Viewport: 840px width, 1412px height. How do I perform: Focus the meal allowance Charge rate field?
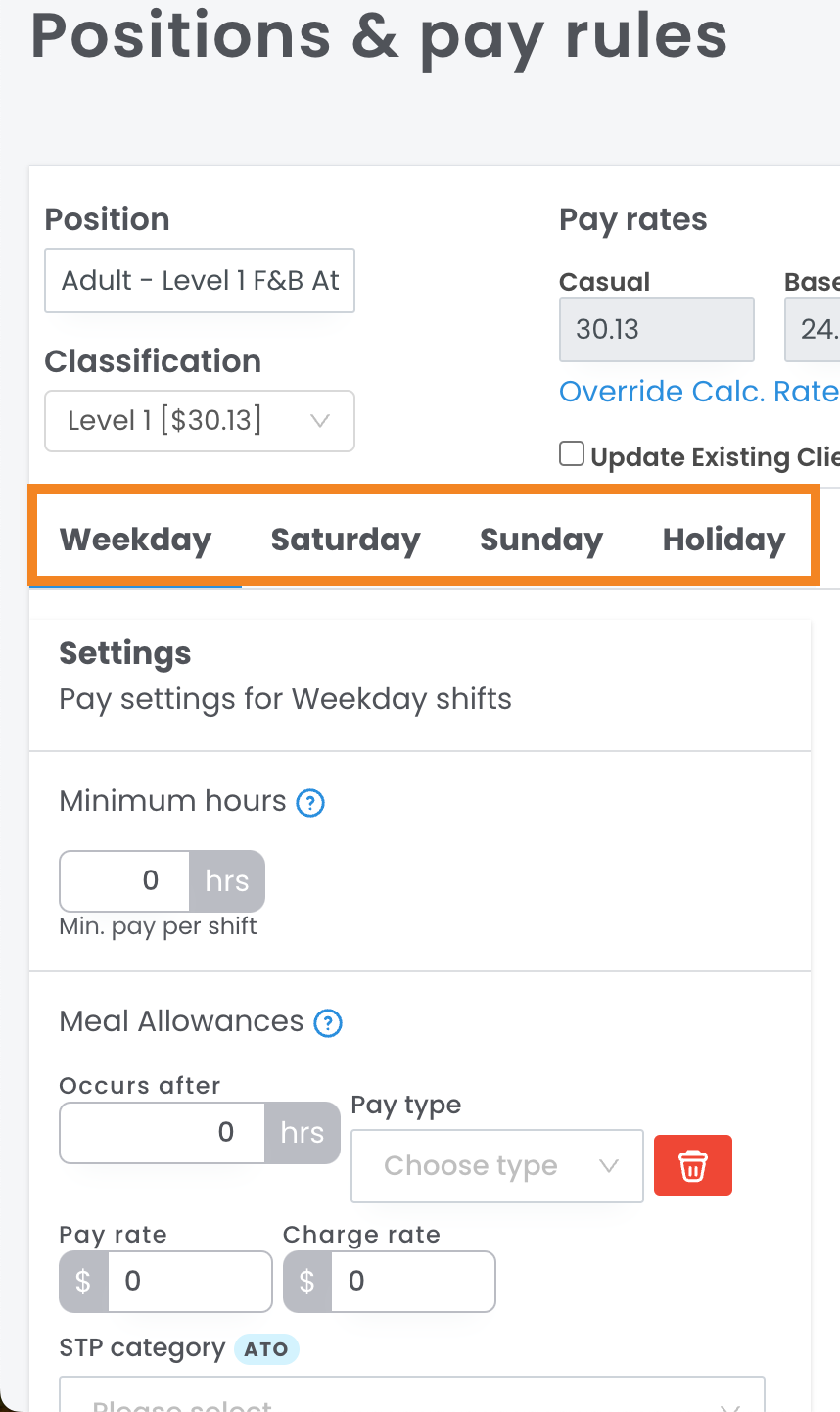point(412,1281)
